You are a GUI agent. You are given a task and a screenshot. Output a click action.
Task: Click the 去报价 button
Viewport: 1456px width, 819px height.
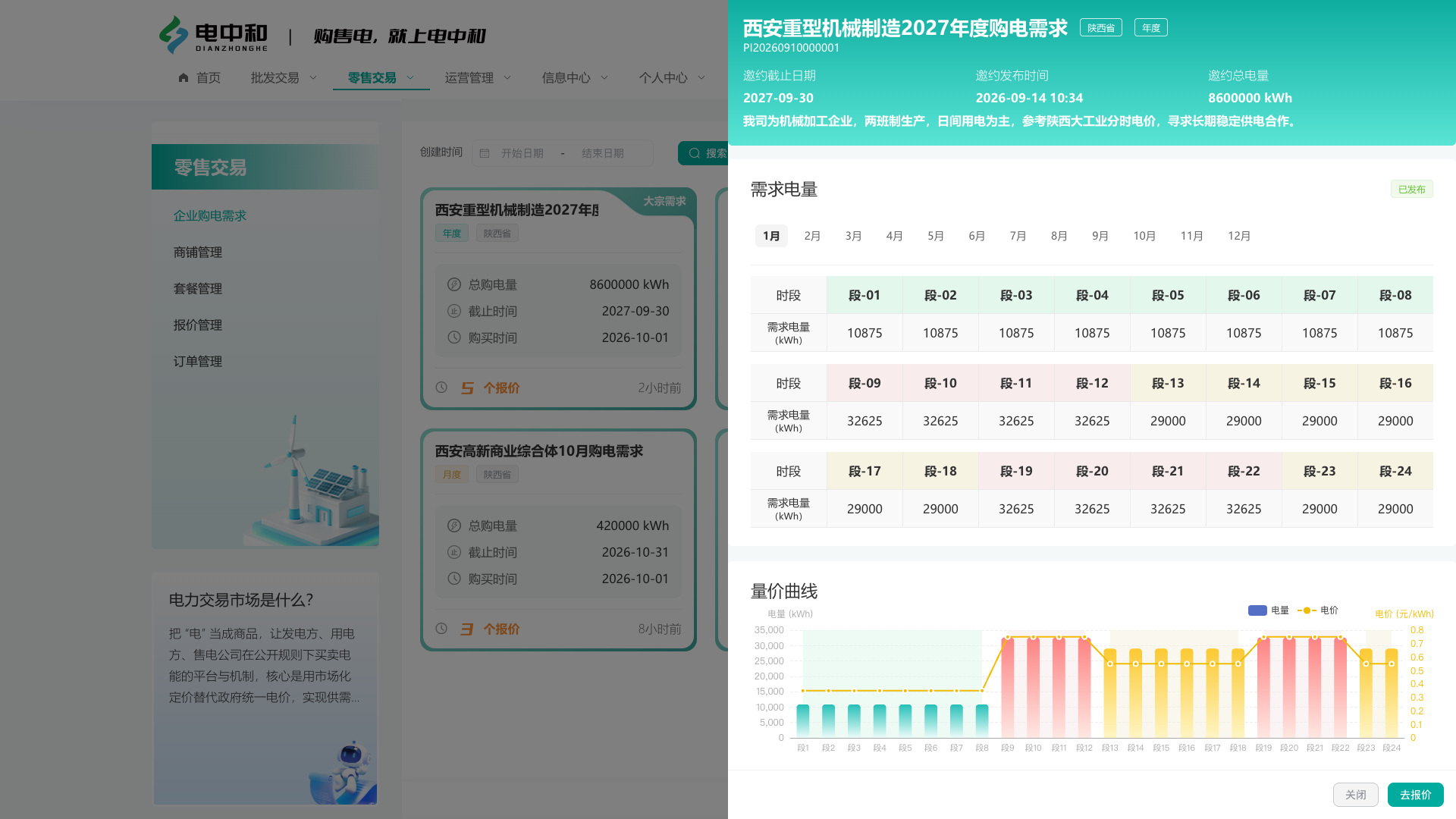(1415, 795)
